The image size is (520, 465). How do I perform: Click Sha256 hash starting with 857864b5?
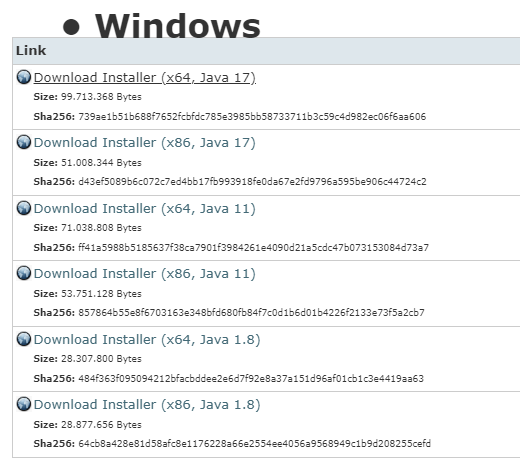point(251,313)
